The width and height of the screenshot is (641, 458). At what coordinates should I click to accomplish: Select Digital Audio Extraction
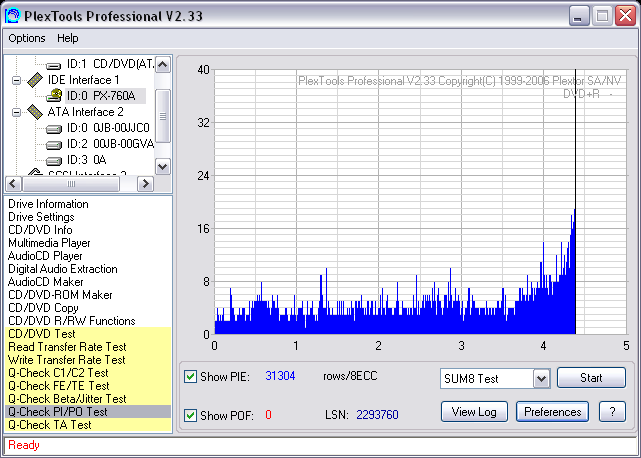point(63,269)
